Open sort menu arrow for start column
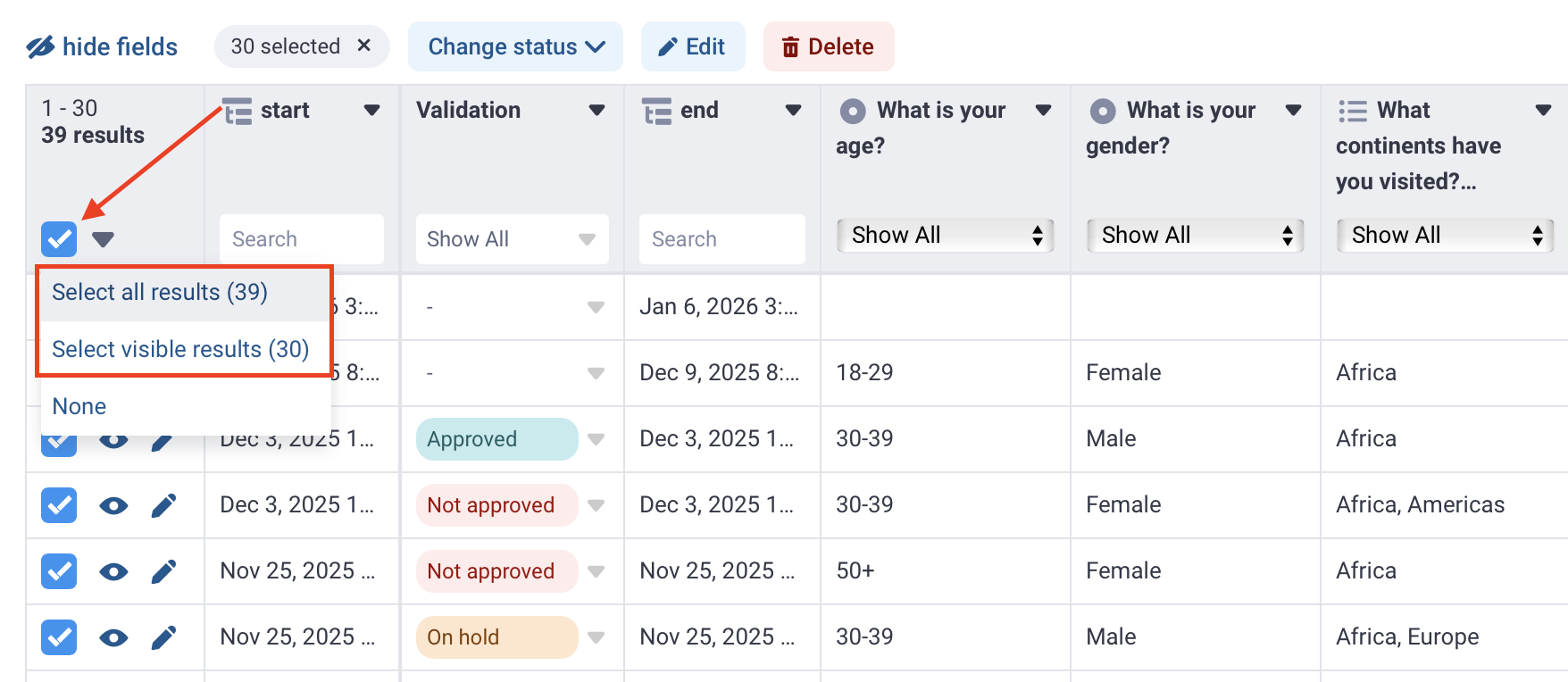The height and width of the screenshot is (682, 1568). 372,111
